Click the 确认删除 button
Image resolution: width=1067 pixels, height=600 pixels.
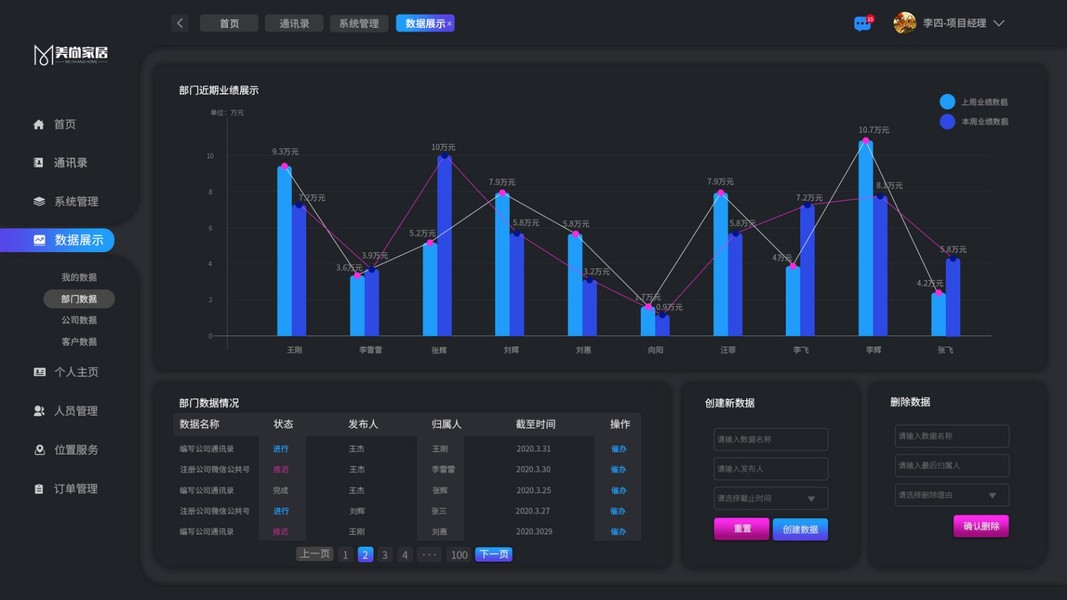coord(981,526)
